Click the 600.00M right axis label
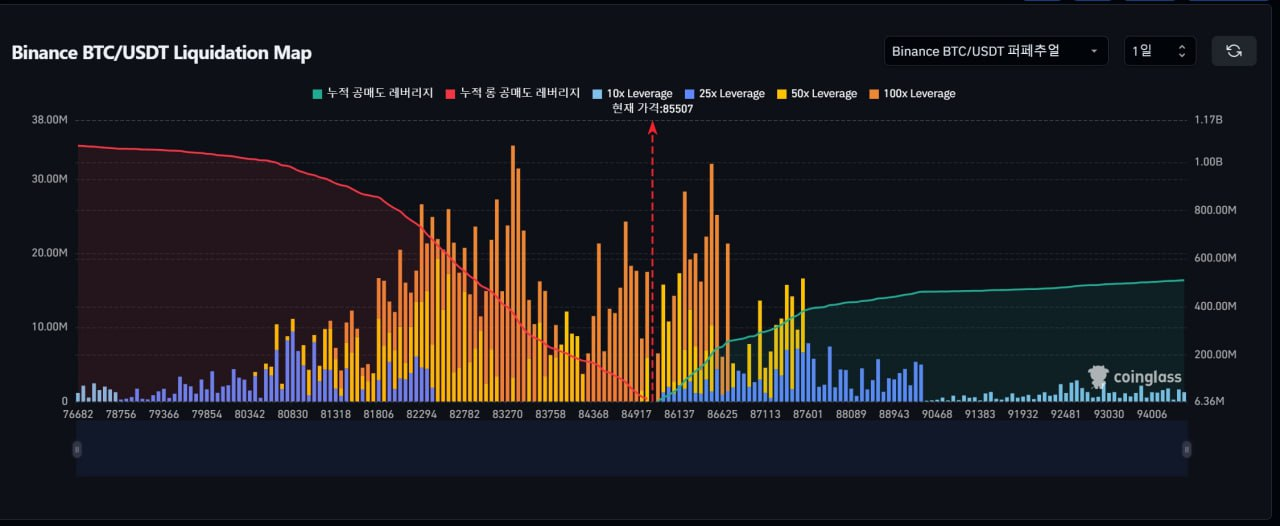This screenshot has height=526, width=1280. click(1216, 258)
